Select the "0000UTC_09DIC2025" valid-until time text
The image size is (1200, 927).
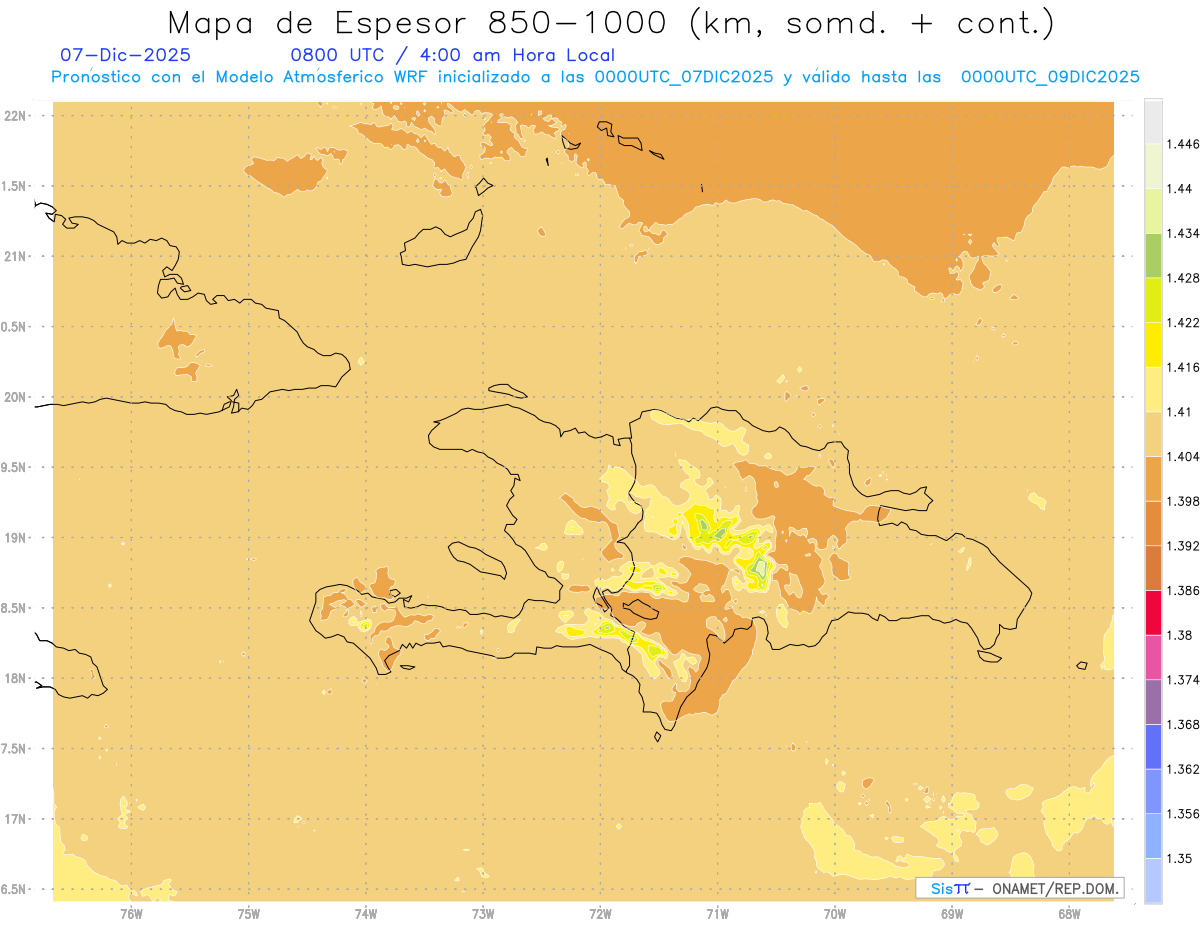1050,77
